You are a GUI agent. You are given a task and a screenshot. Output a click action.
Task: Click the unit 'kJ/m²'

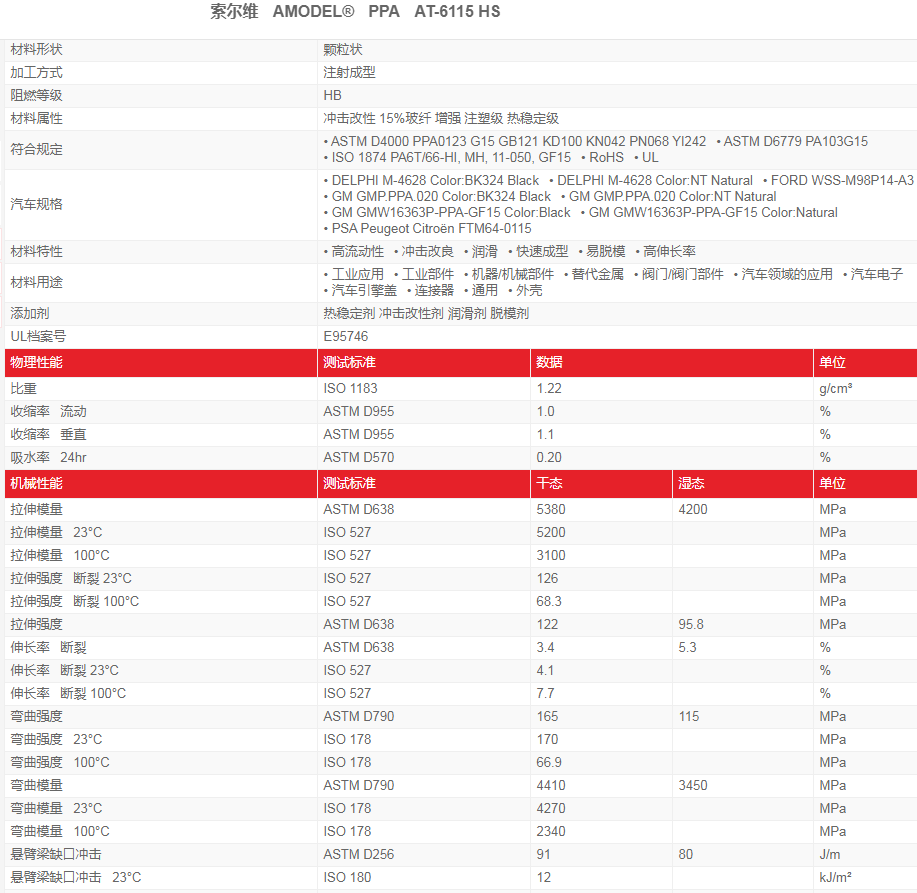tap(835, 878)
